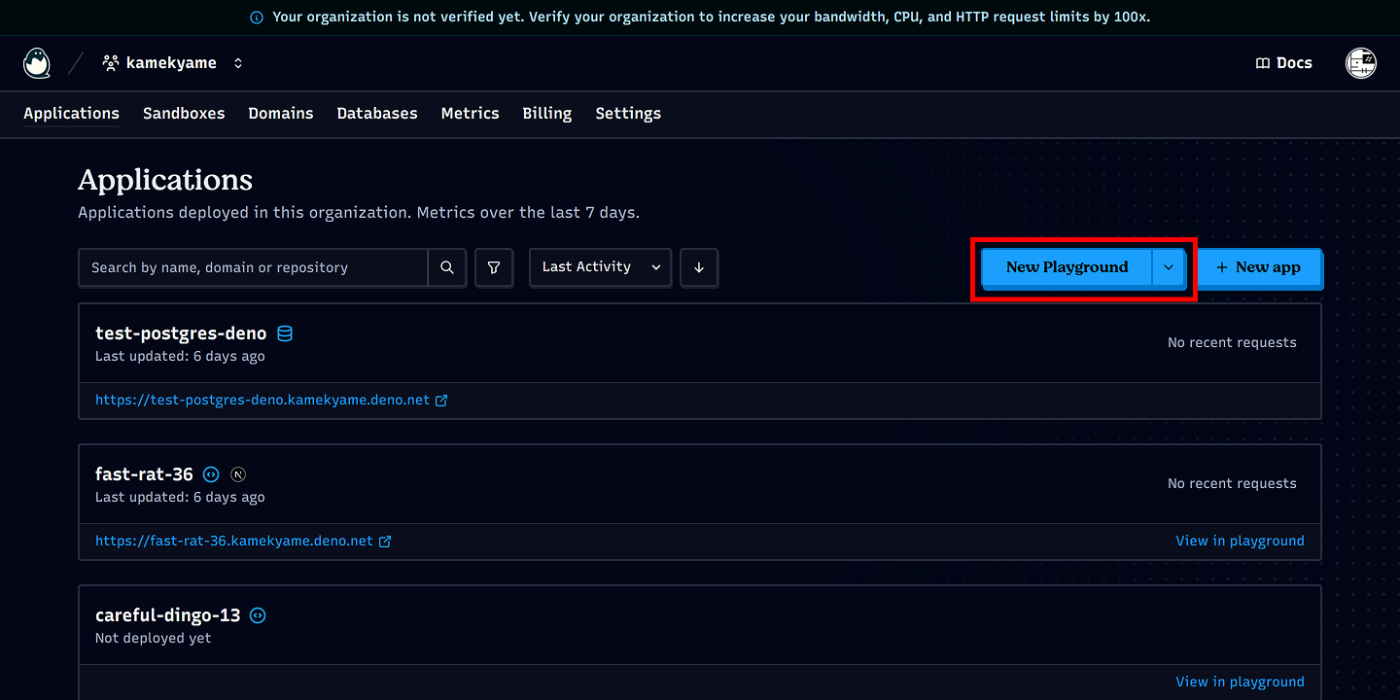Screen dimensions: 1400x700
Task: Switch to the Databases tab
Action: [x=377, y=113]
